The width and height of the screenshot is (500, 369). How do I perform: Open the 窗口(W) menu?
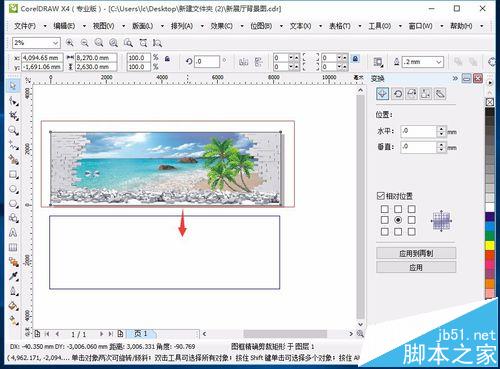tap(421, 26)
